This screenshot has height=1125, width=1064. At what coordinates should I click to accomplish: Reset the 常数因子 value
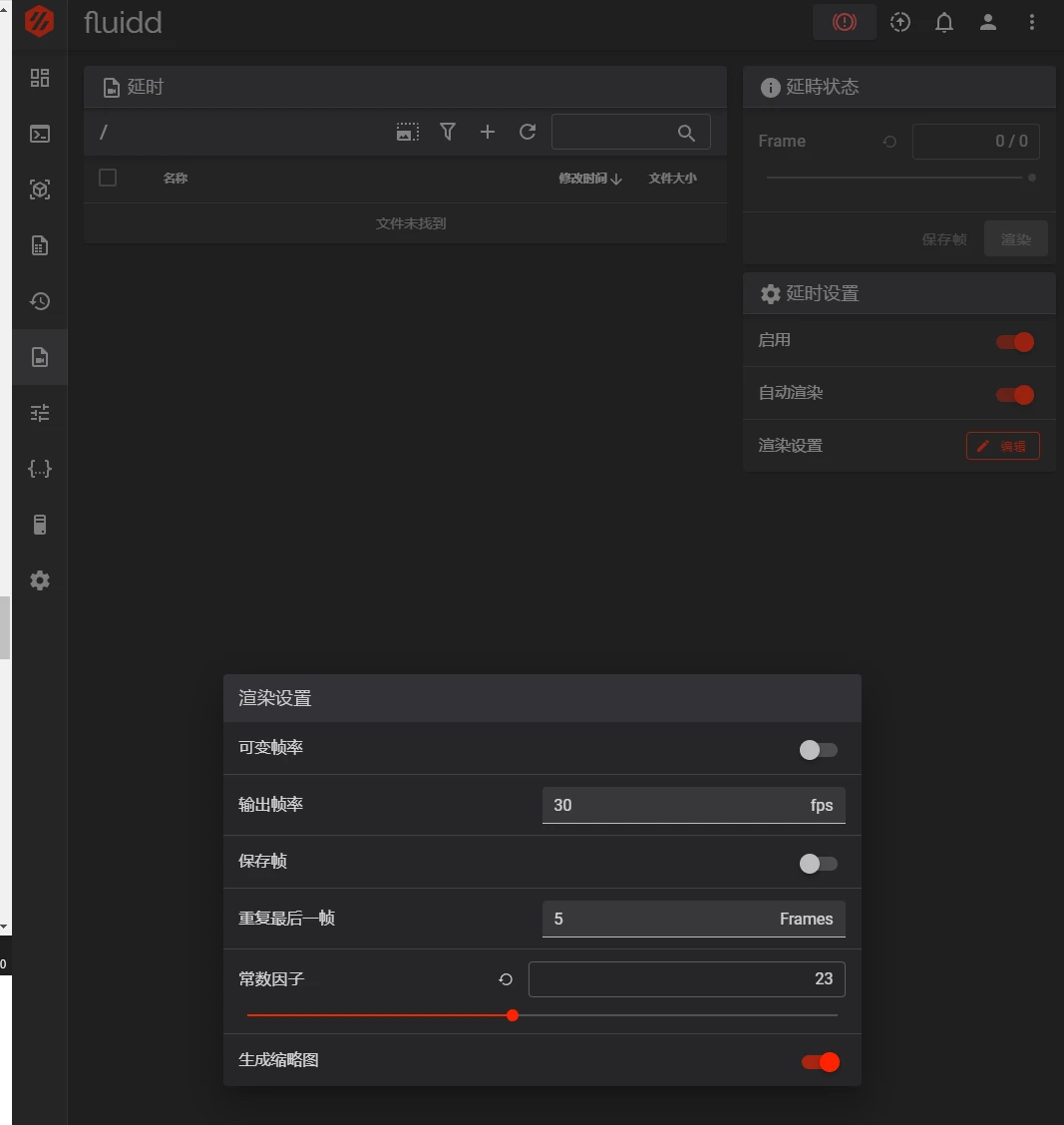(506, 979)
